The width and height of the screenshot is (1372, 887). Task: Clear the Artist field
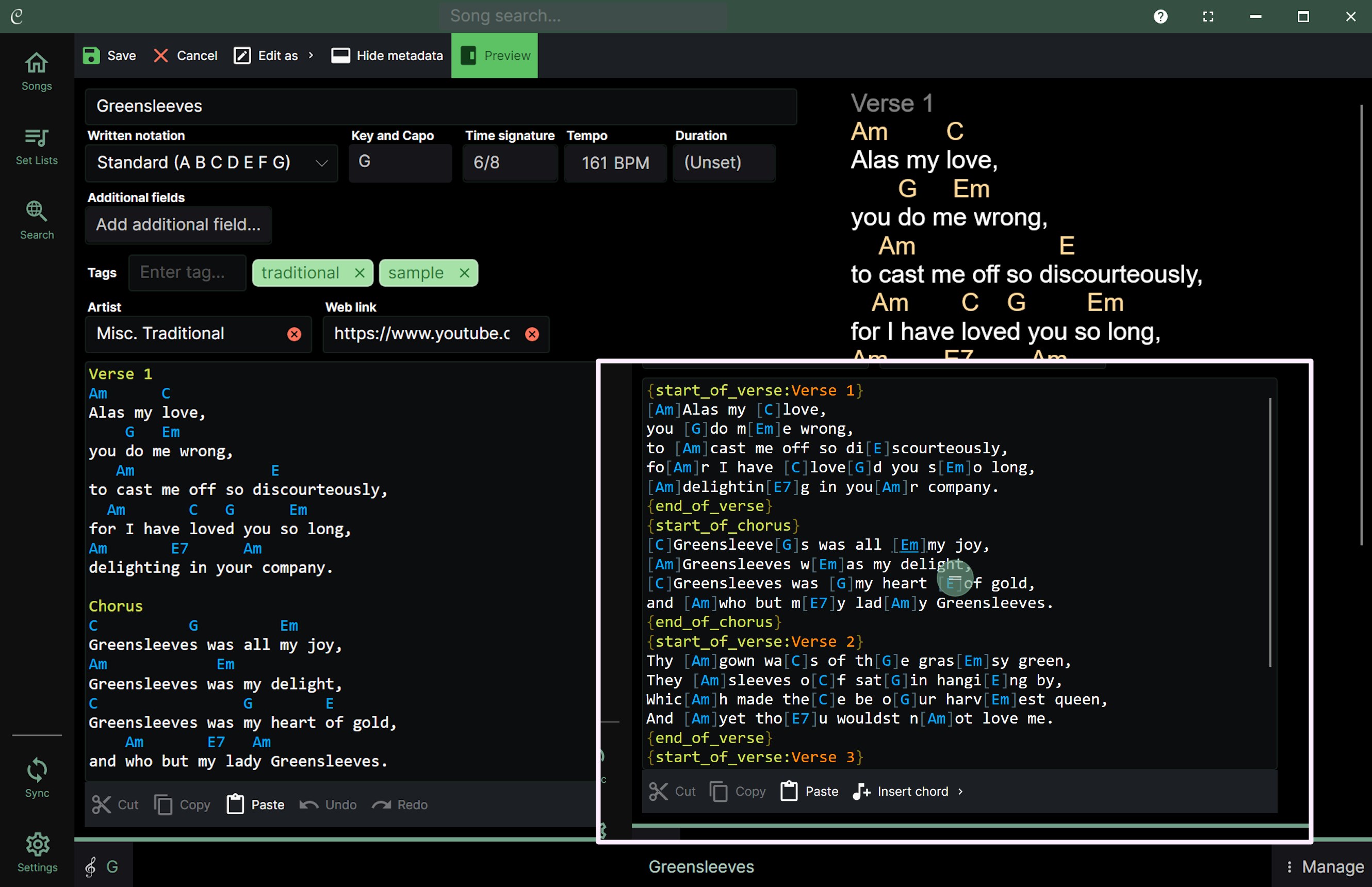pyautogui.click(x=295, y=334)
